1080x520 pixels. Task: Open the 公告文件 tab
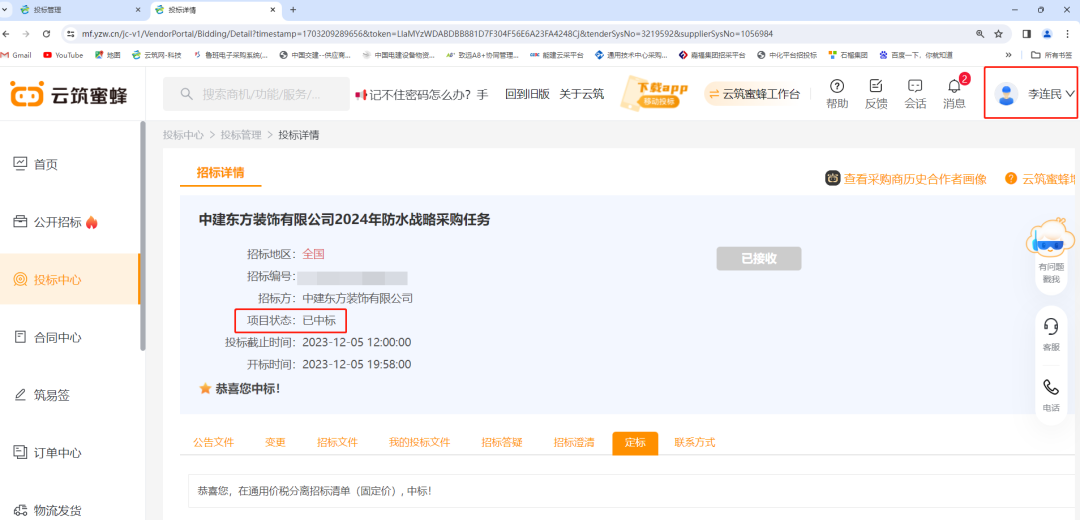point(214,443)
